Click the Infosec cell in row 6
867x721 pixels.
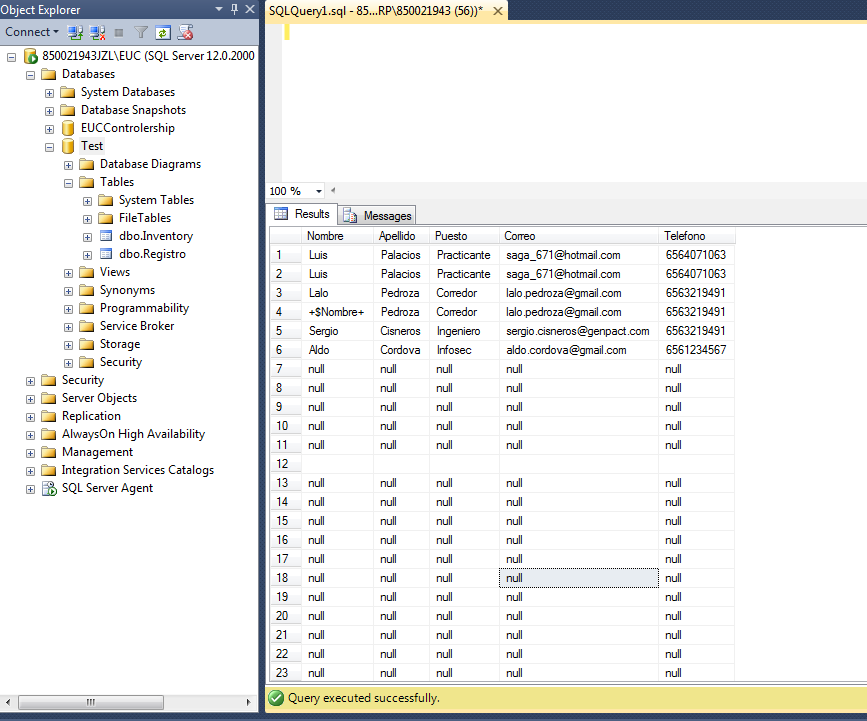coord(464,350)
